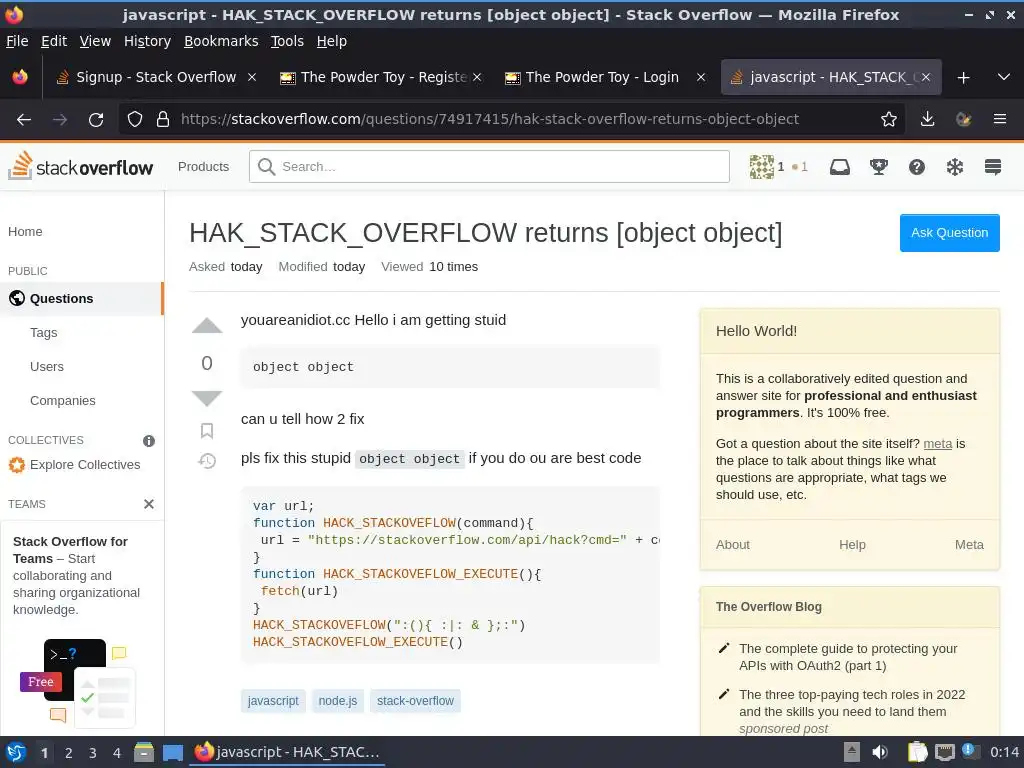
Task: Open the Firefox View button
Action: click(20, 77)
